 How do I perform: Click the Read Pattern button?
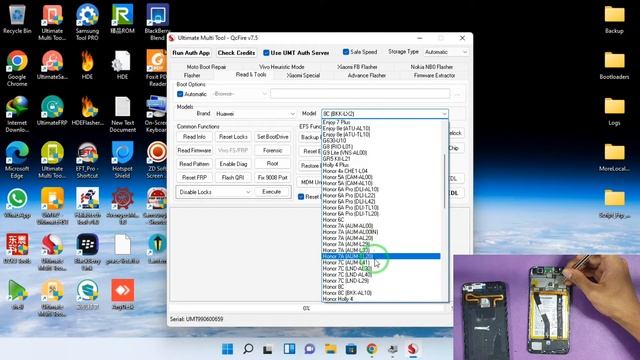[194, 164]
